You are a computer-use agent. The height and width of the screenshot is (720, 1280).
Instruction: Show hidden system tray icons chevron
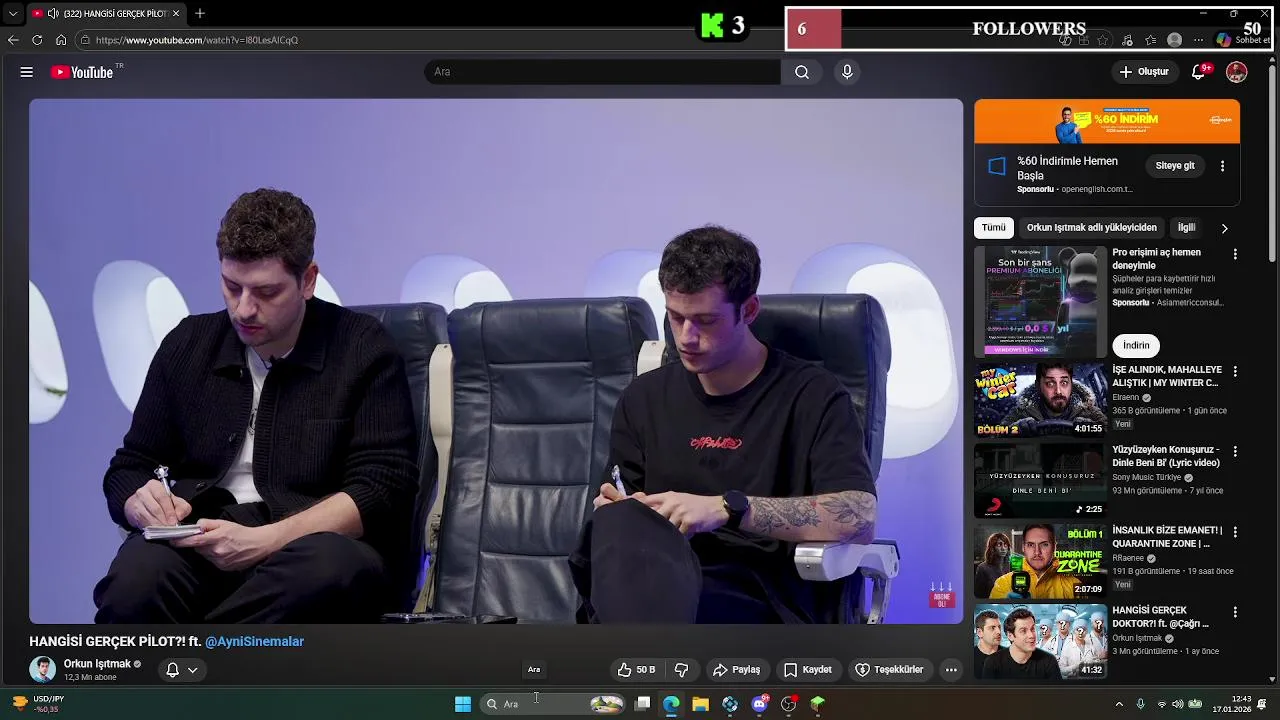(1119, 704)
